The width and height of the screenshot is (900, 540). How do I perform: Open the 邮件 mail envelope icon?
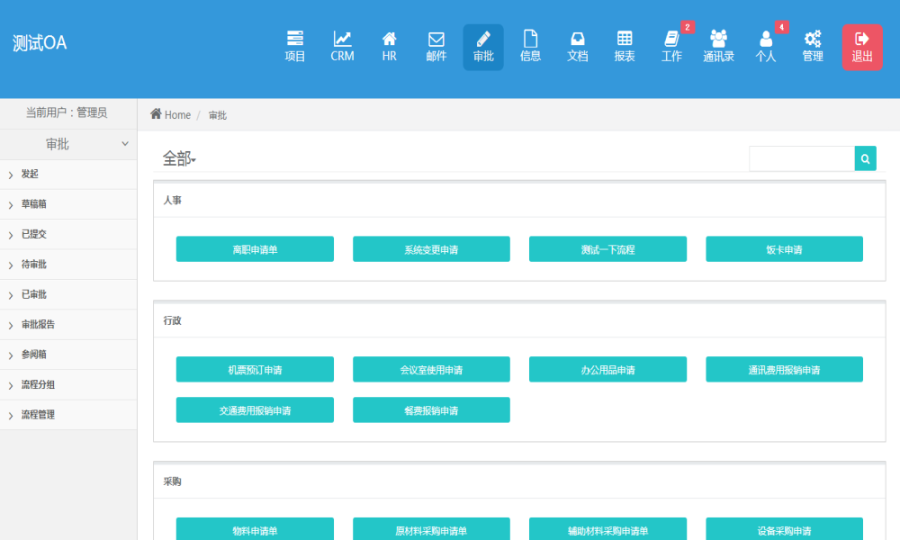[436, 46]
